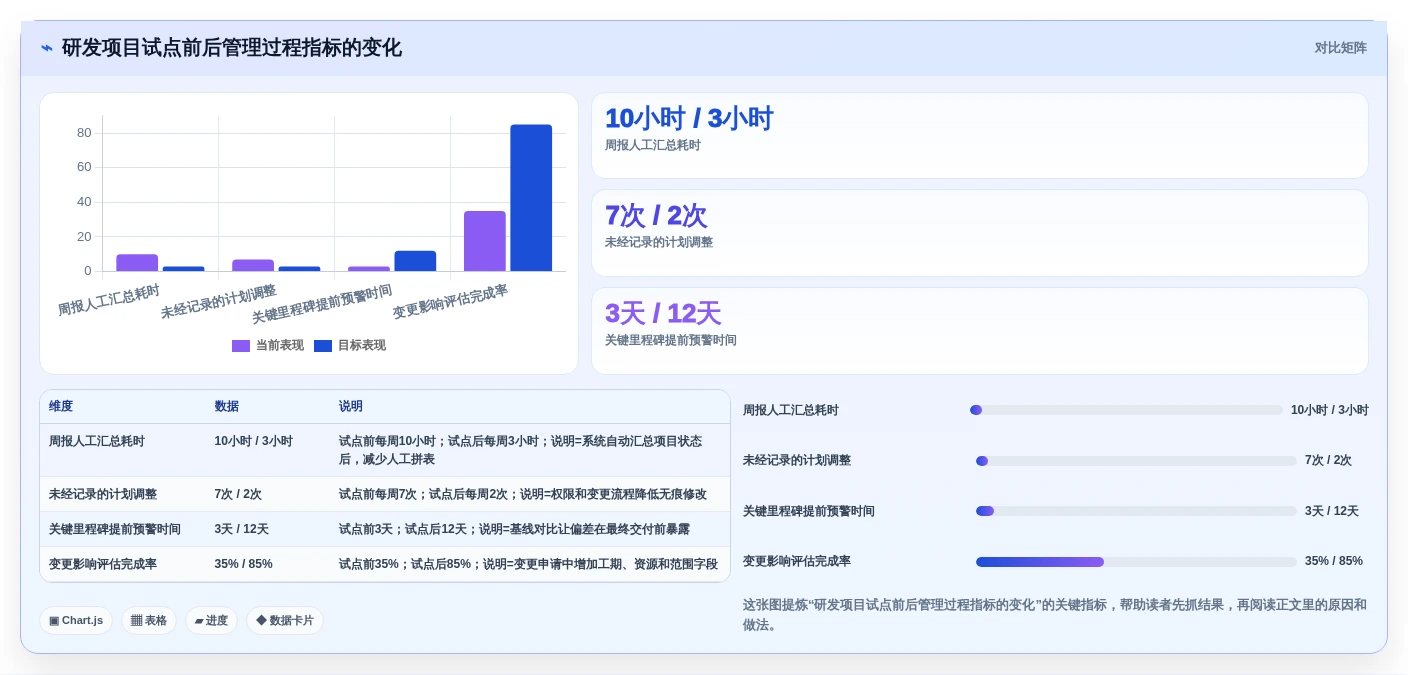1408x675 pixels.
Task: Toggle the 当前表现 legend swatch
Action: 241,346
